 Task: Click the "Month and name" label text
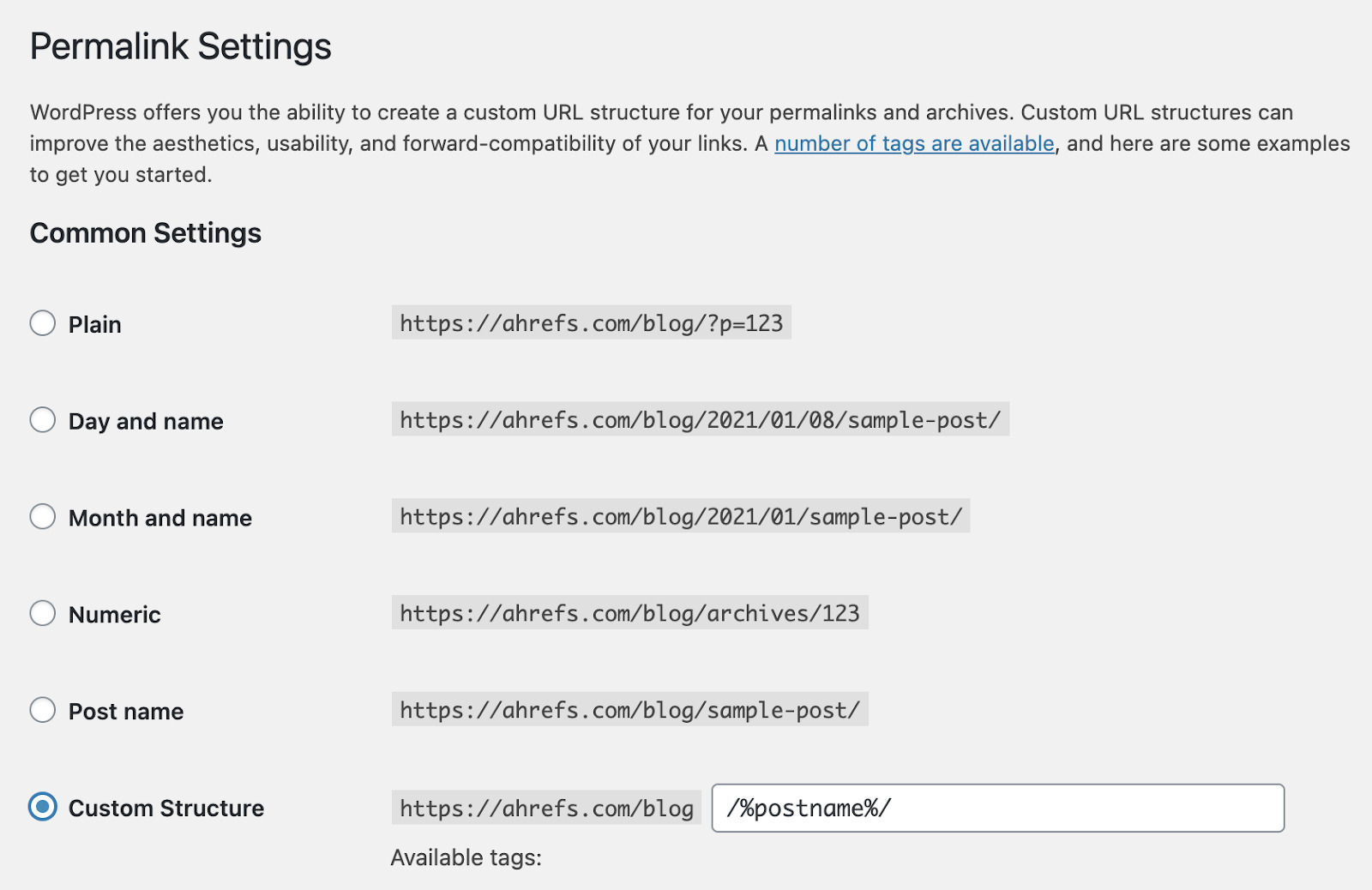pos(160,518)
